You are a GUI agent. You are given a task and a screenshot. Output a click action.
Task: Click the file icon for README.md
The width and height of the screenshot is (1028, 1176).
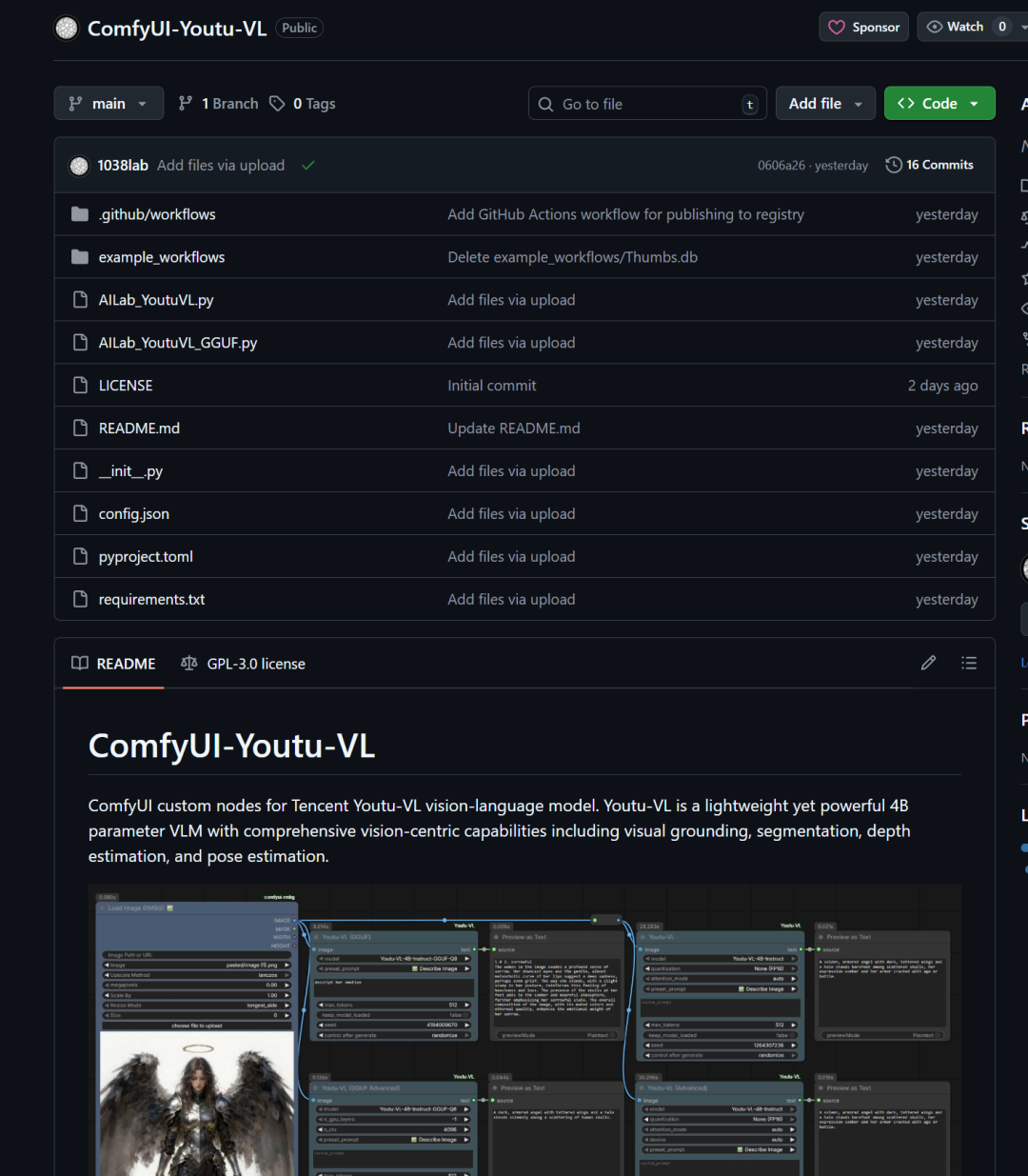(80, 429)
